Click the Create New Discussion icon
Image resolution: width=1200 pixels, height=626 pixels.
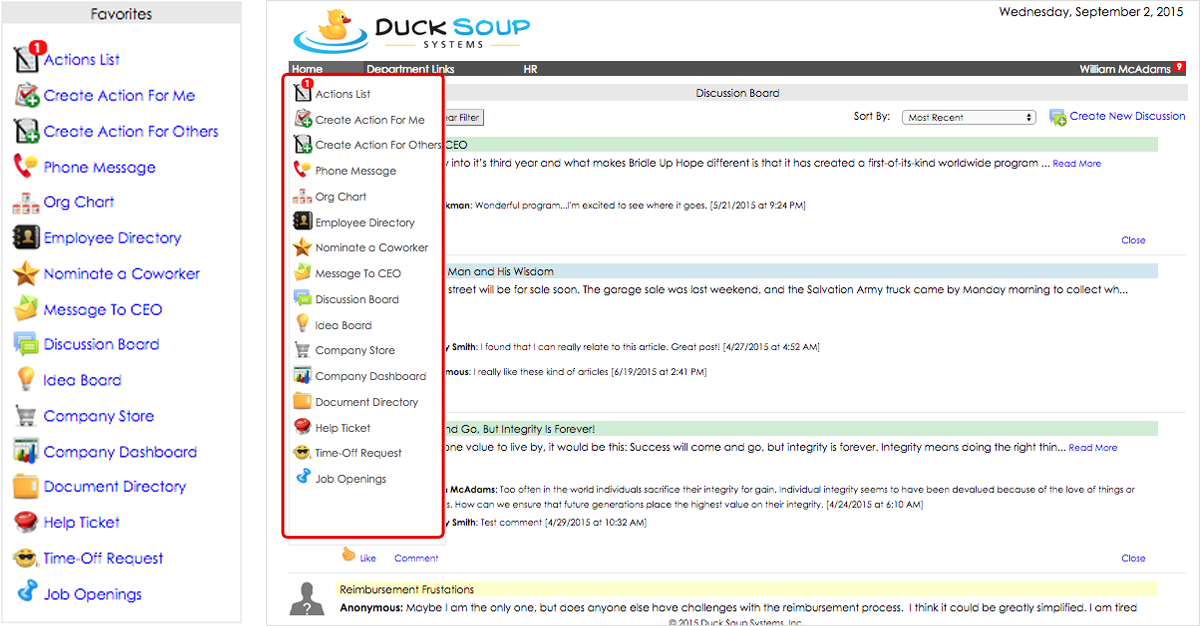(x=1057, y=117)
